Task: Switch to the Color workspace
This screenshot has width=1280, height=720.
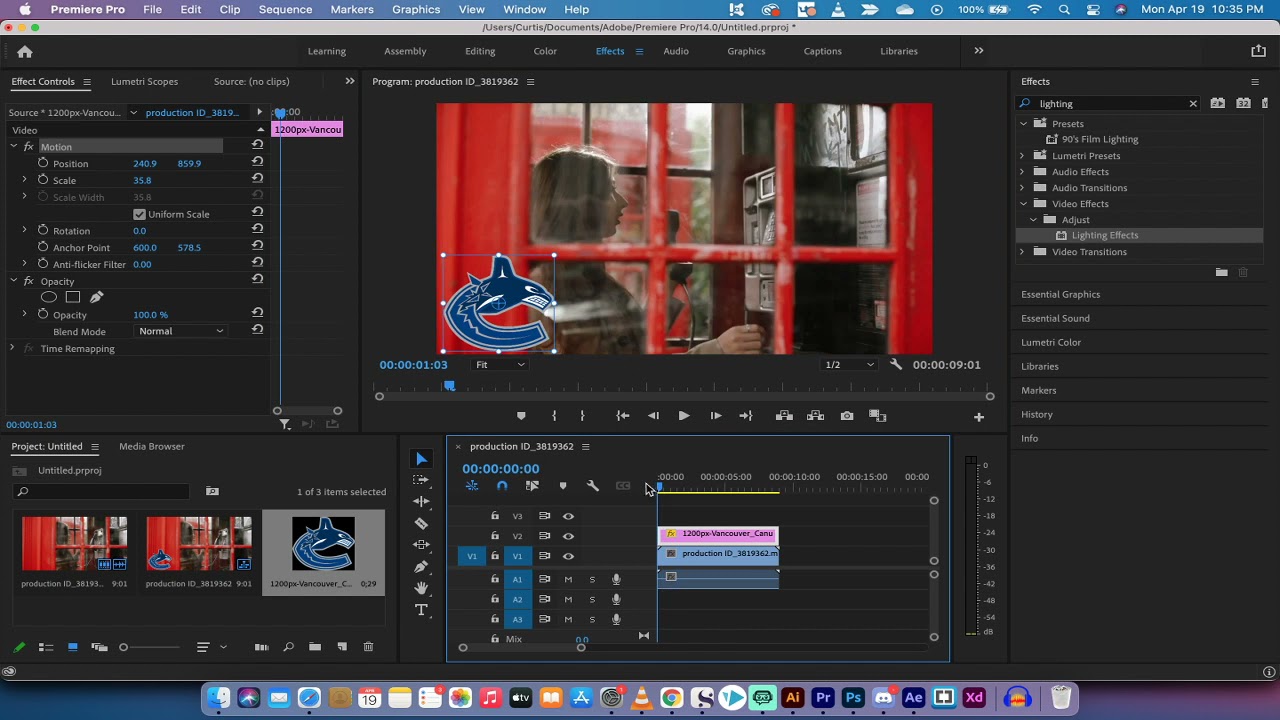Action: pyautogui.click(x=545, y=51)
